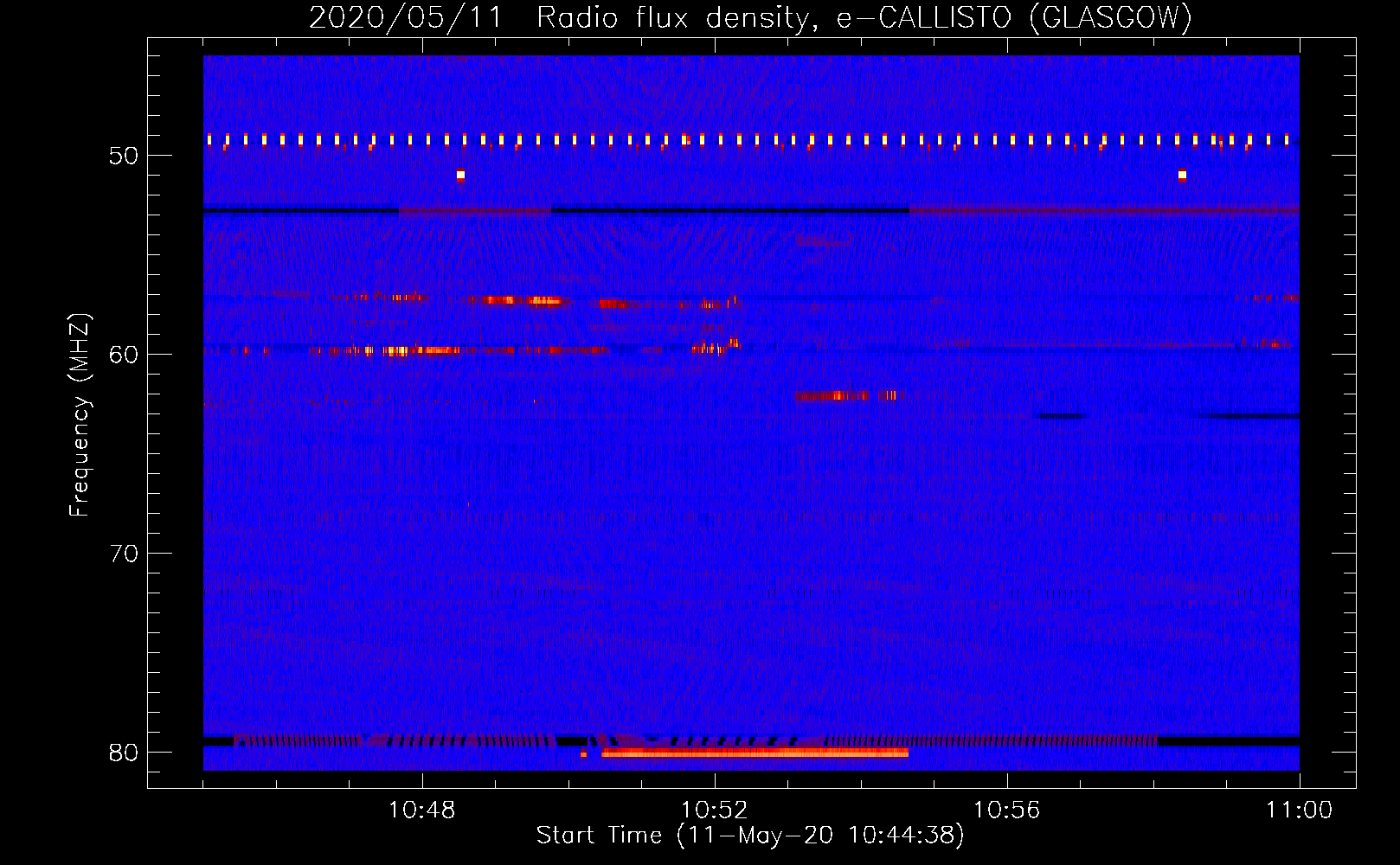This screenshot has height=865, width=1400.
Task: Click the plot title 'Radio flux density, e-CALLISTO (GLASGOW)'
Action: click(x=864, y=17)
